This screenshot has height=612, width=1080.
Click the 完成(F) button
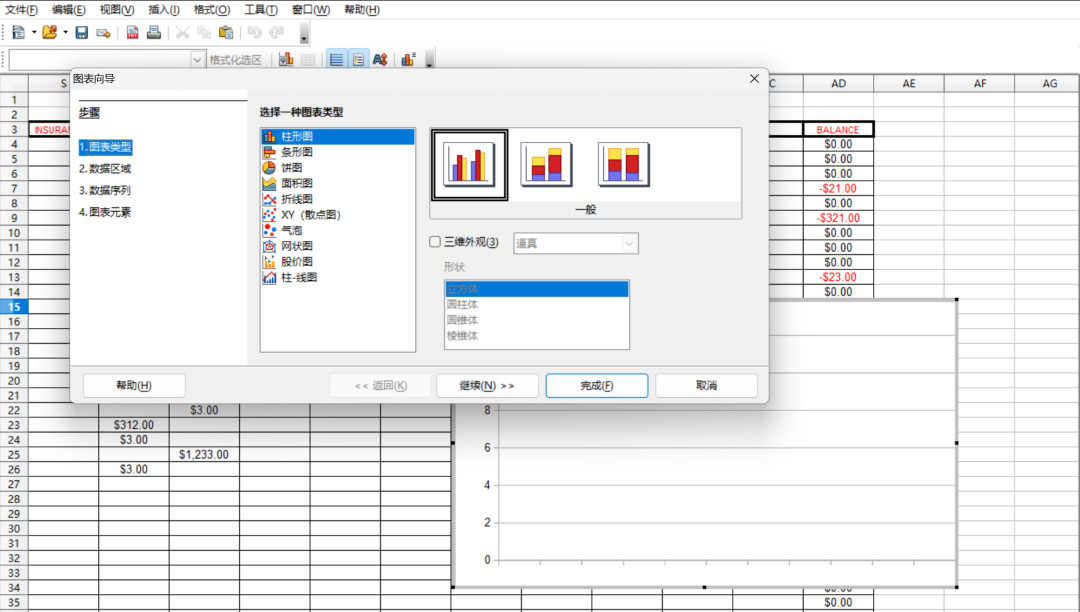(x=596, y=386)
